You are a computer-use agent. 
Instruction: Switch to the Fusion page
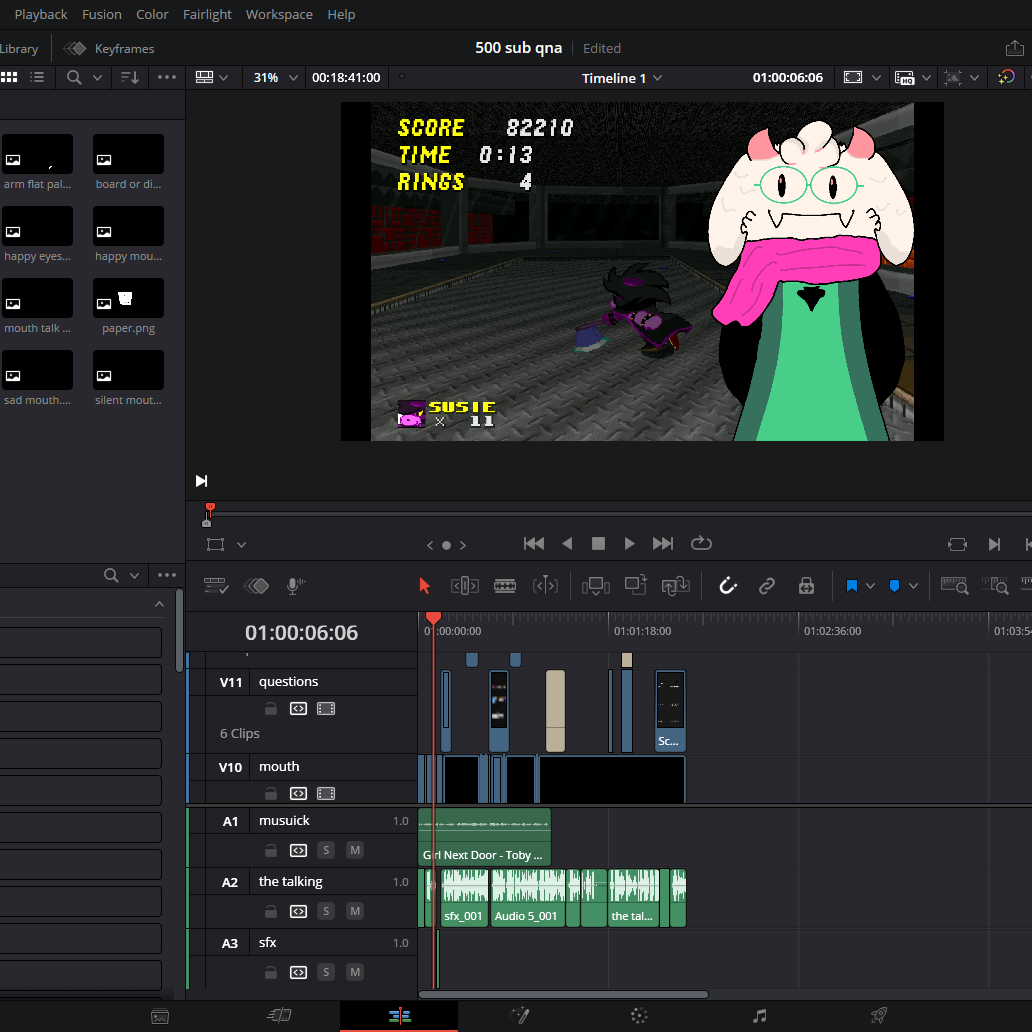tap(520, 1016)
